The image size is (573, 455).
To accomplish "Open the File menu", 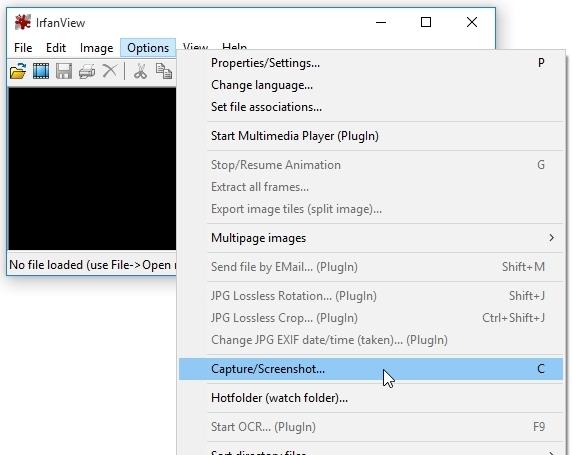I will pyautogui.click(x=23, y=48).
